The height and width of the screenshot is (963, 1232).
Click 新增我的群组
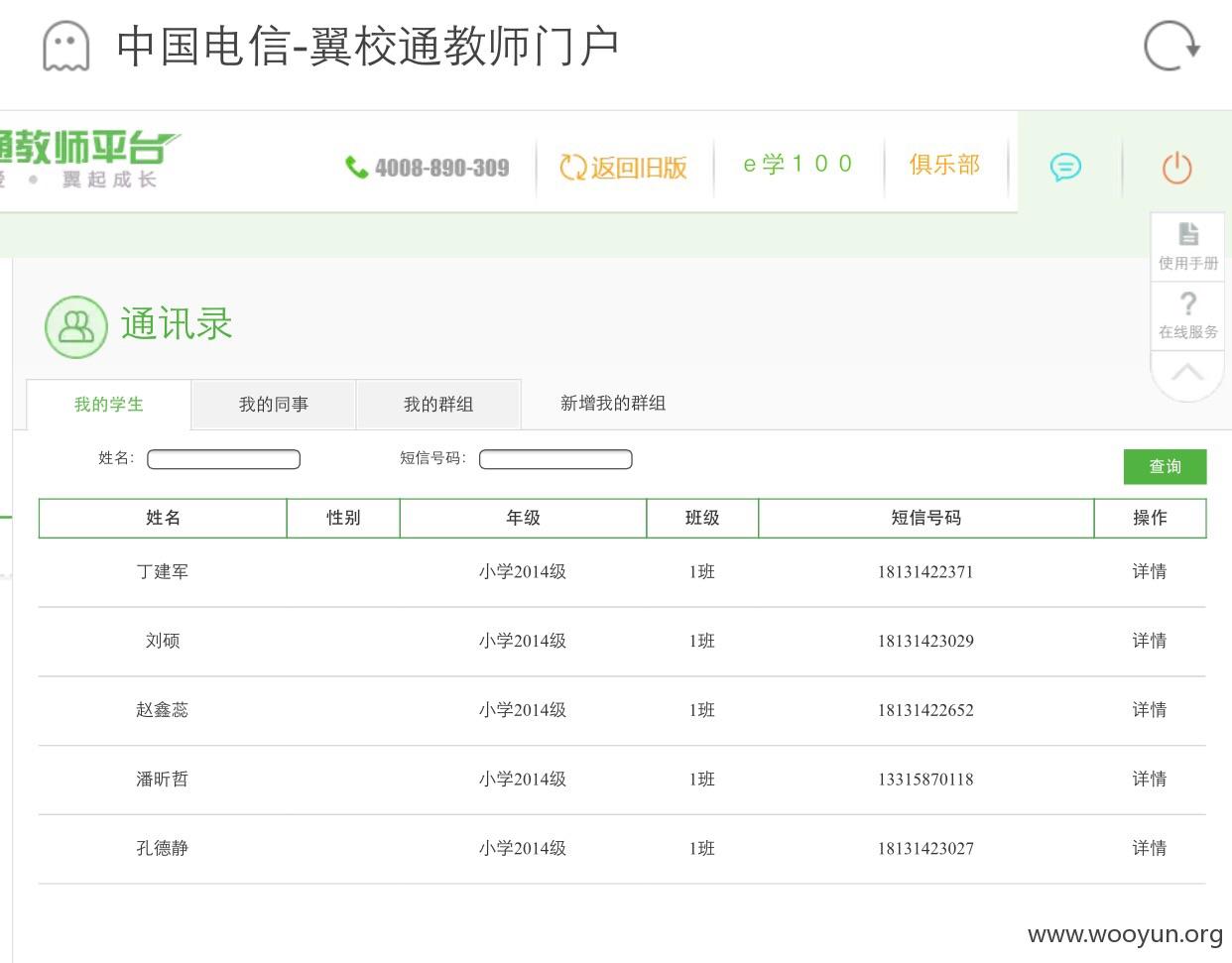(x=613, y=404)
